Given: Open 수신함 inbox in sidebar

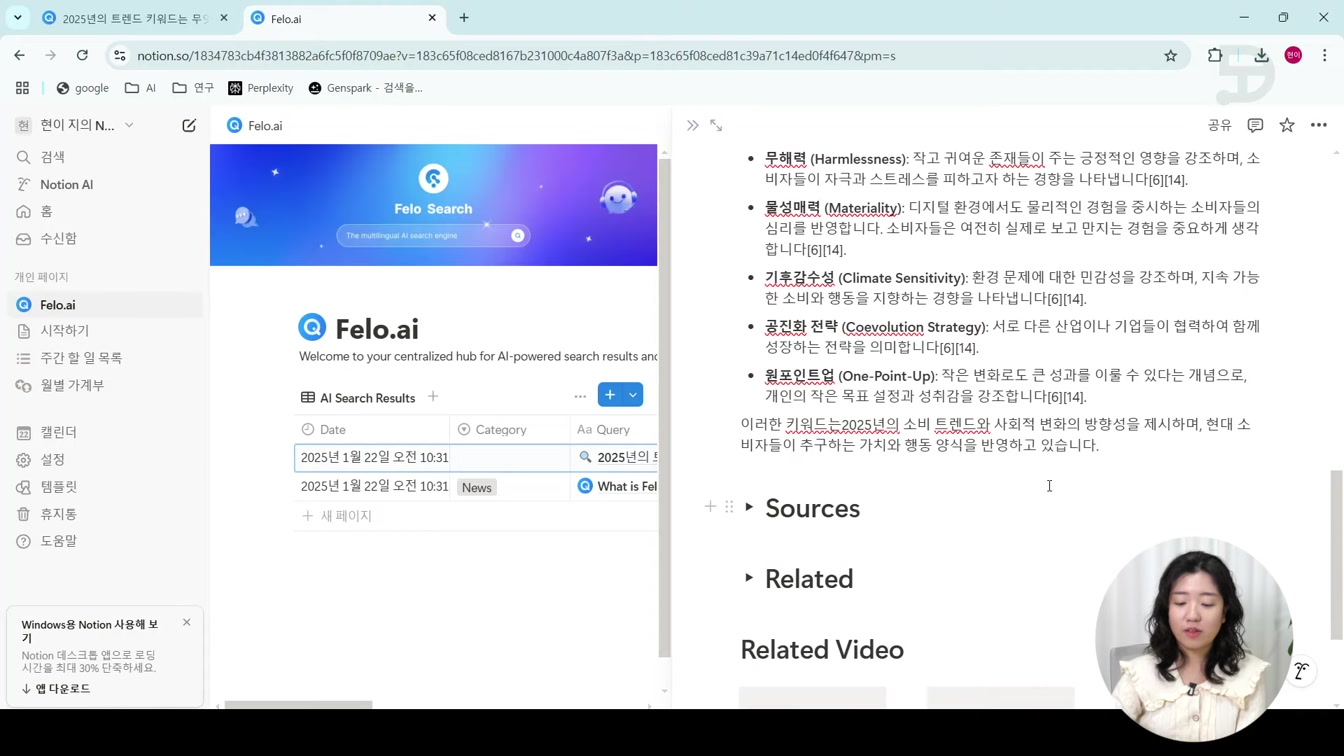Looking at the screenshot, I should pos(58,238).
